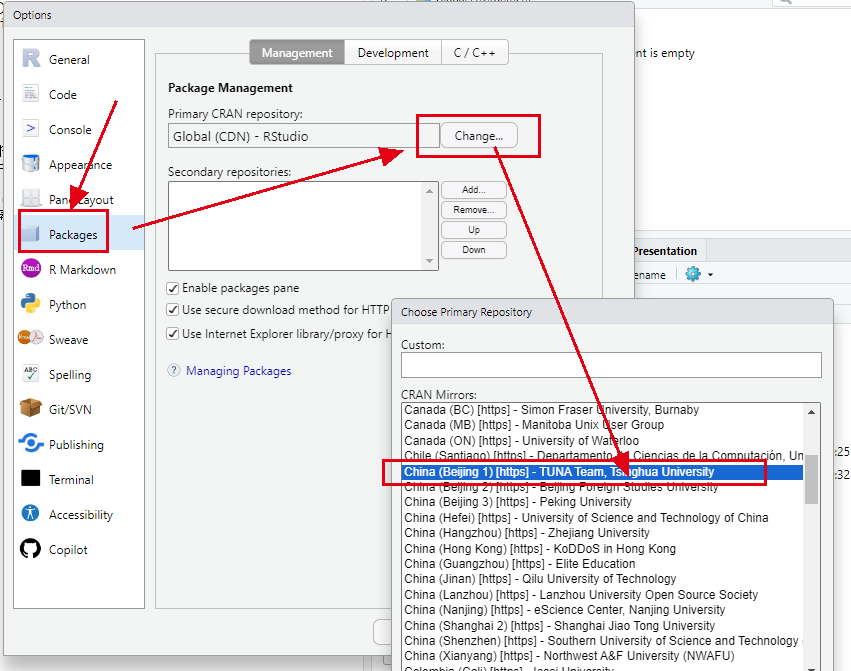Open the Spelling options label
This screenshot has width=851, height=671.
[x=70, y=375]
